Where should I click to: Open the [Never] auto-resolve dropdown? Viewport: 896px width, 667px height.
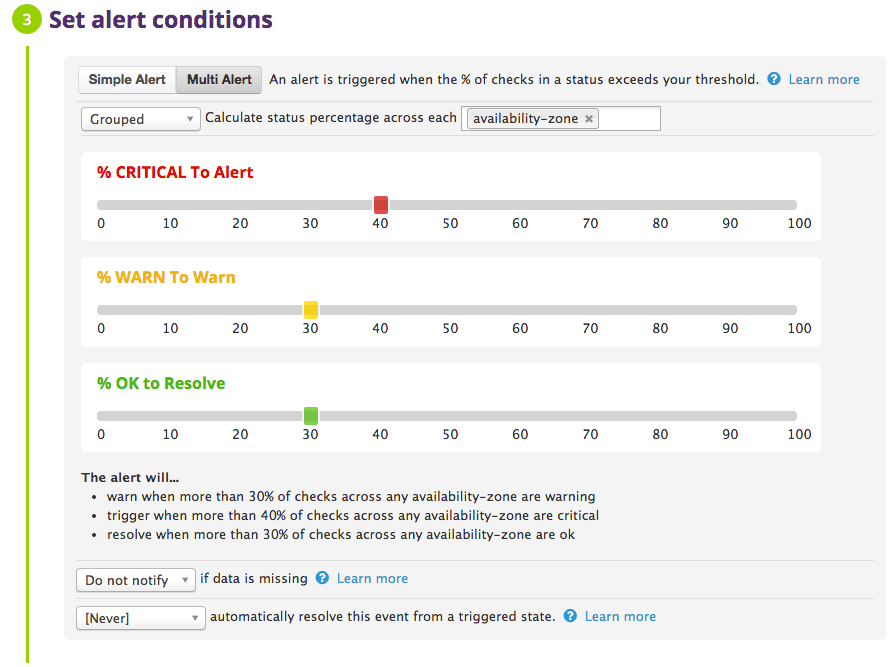click(140, 617)
